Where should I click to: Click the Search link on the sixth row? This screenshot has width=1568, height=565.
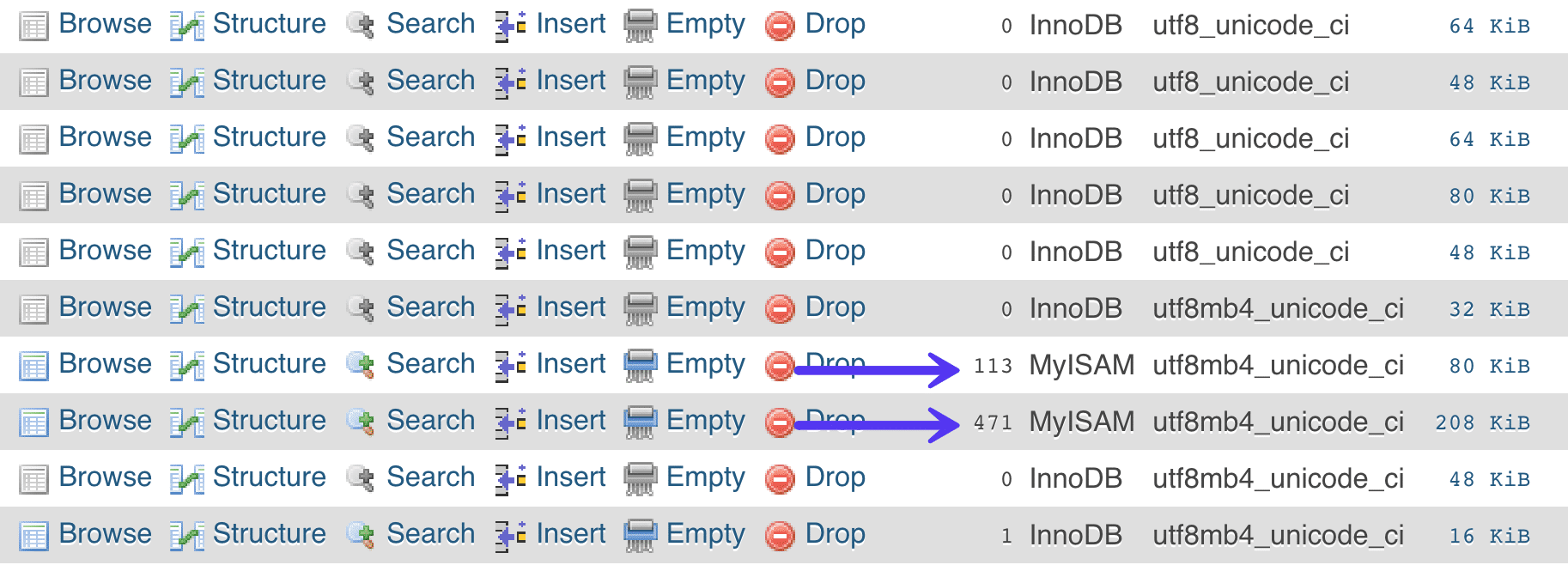[431, 307]
